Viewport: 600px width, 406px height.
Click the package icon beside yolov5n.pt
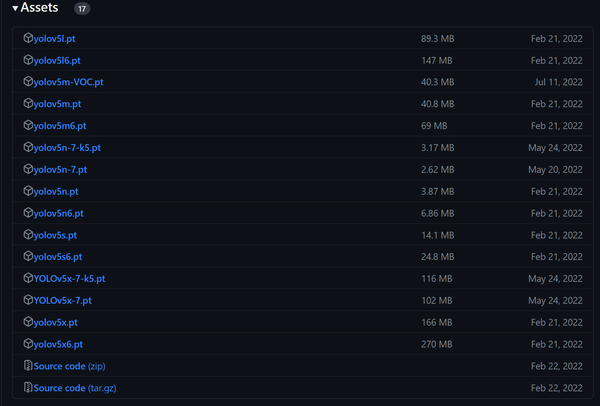(28, 191)
